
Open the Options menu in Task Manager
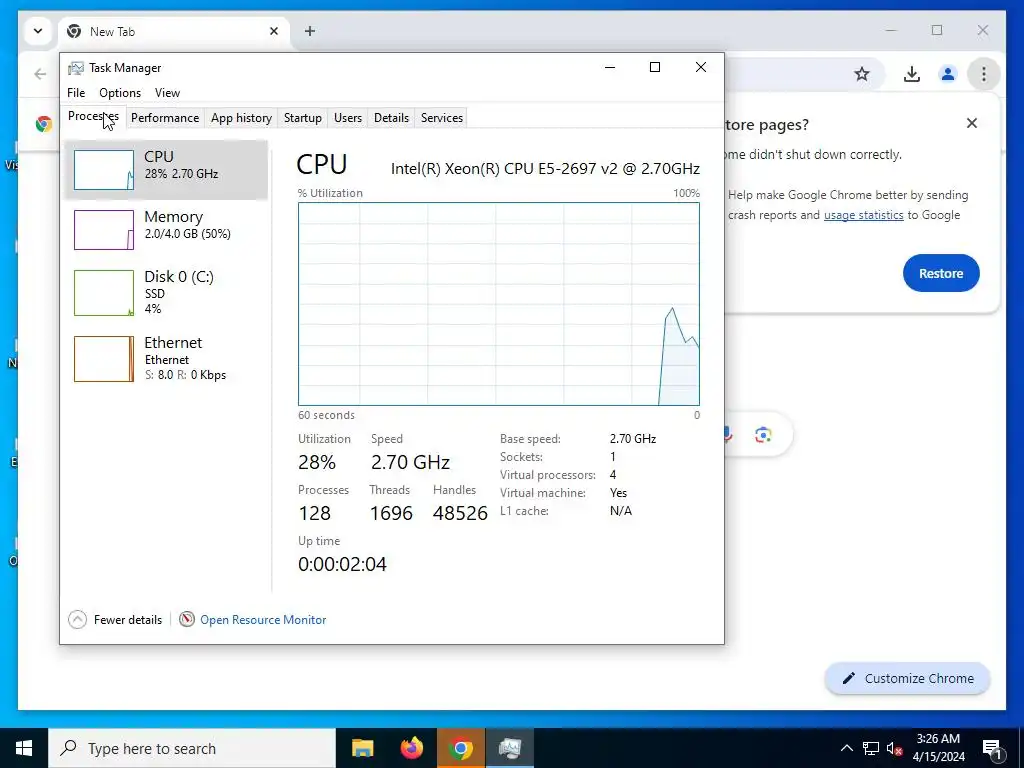point(120,93)
